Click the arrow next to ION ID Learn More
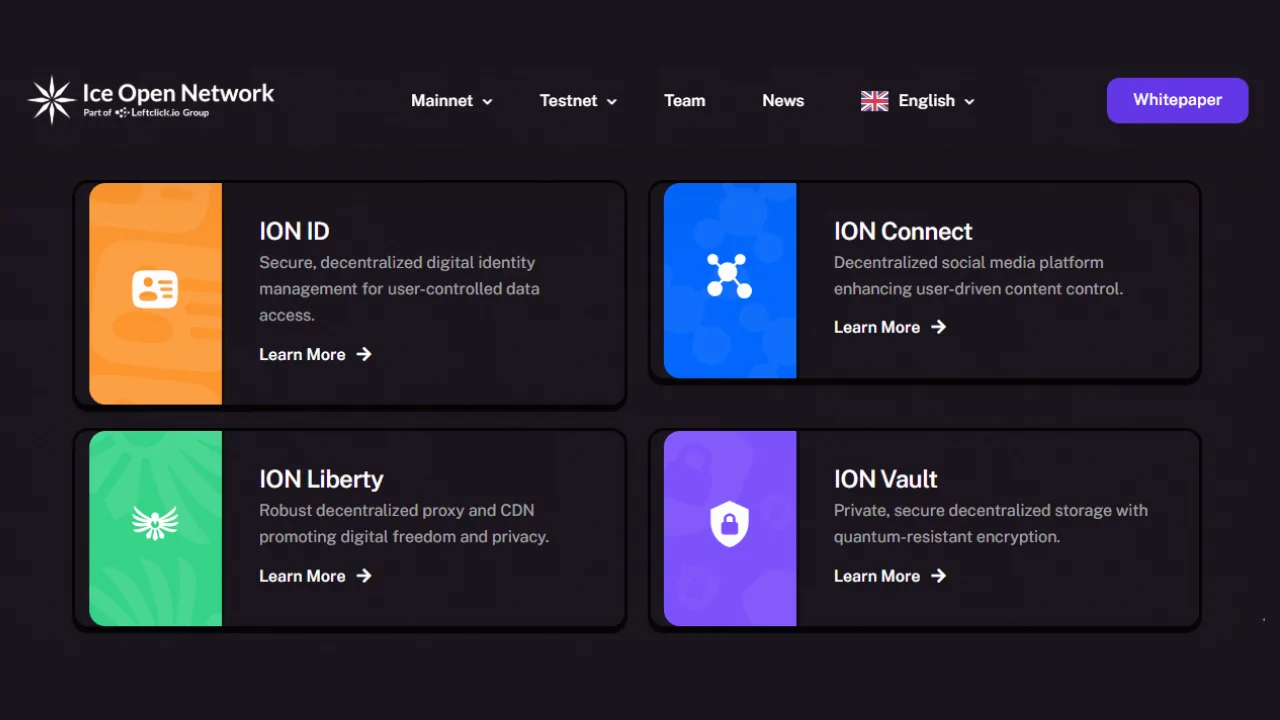Image resolution: width=1280 pixels, height=720 pixels. (x=364, y=354)
